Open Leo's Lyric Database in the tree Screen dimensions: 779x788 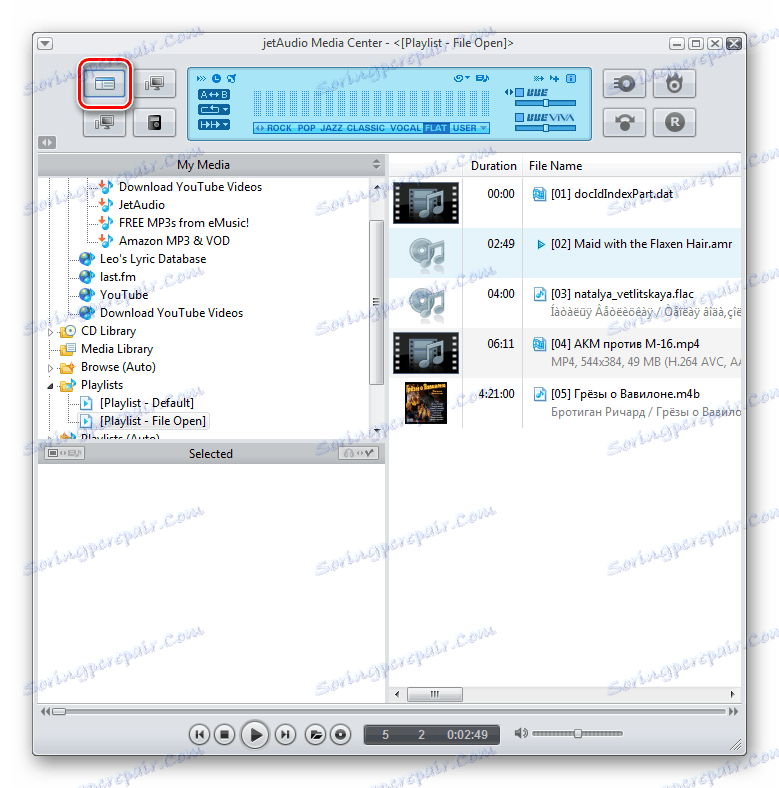pos(153,259)
